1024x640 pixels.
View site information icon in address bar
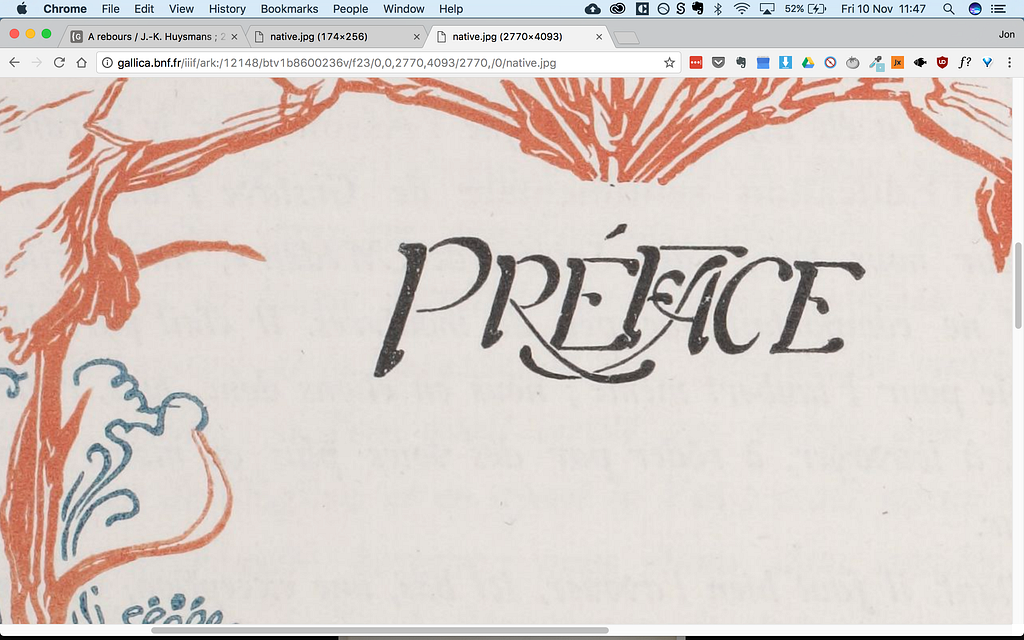(x=108, y=63)
